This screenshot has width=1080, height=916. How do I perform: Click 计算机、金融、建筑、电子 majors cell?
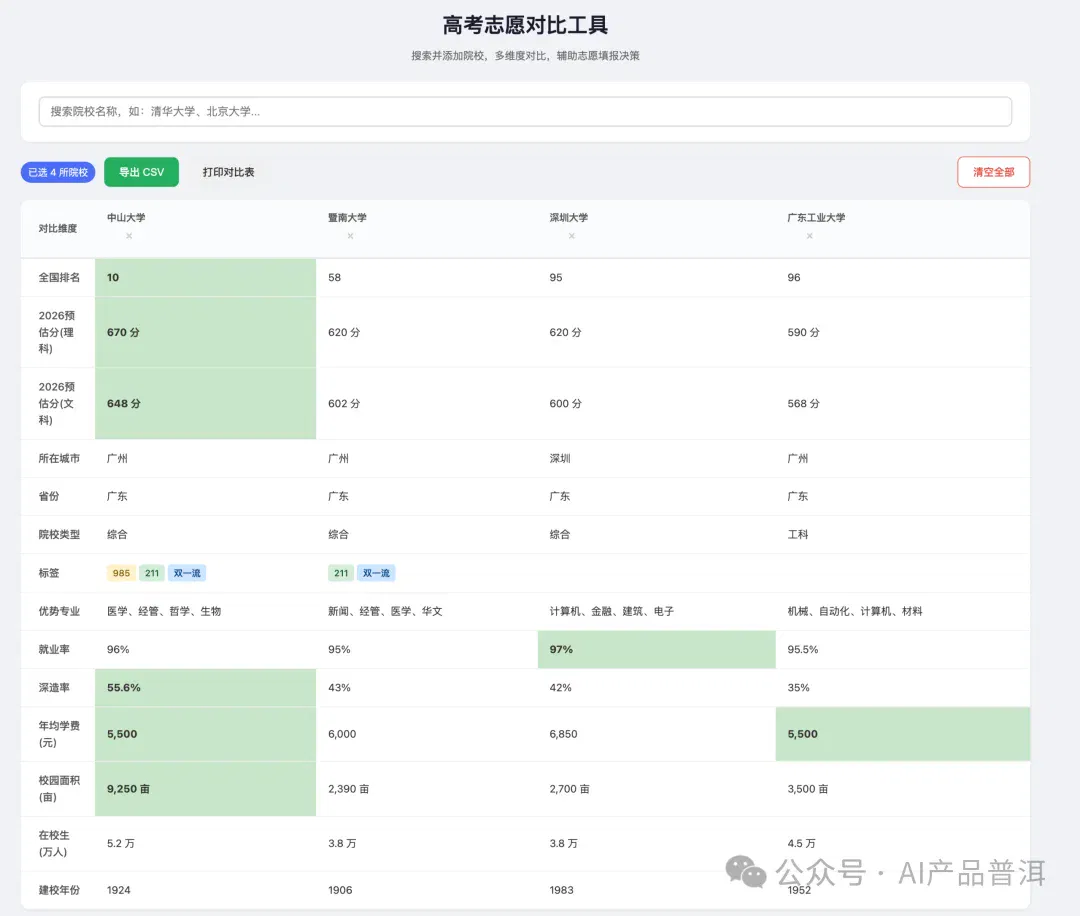tap(656, 612)
